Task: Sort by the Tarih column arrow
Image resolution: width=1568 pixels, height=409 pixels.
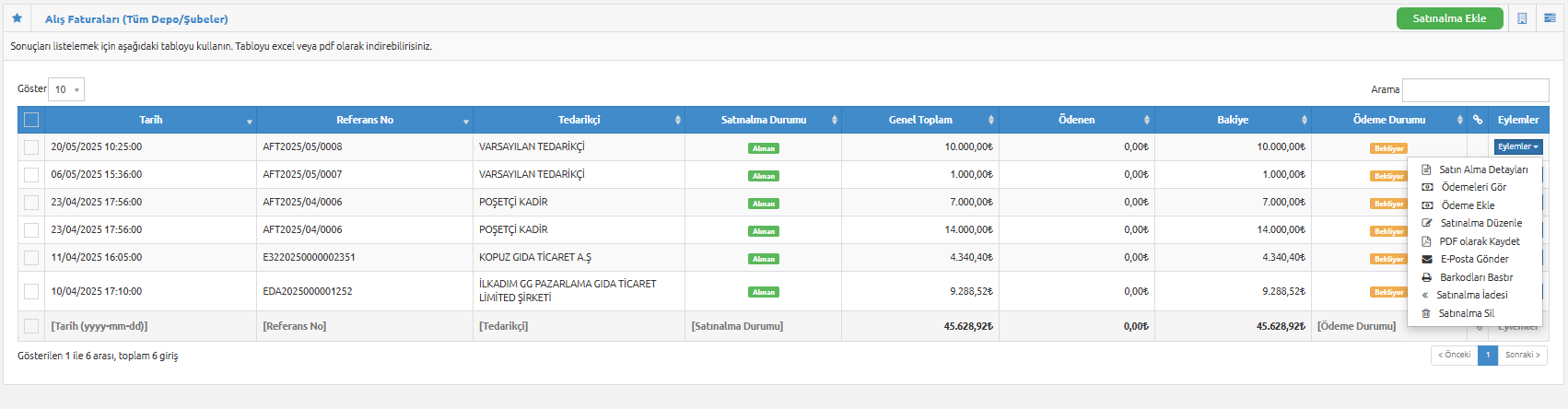Action: pos(250,122)
